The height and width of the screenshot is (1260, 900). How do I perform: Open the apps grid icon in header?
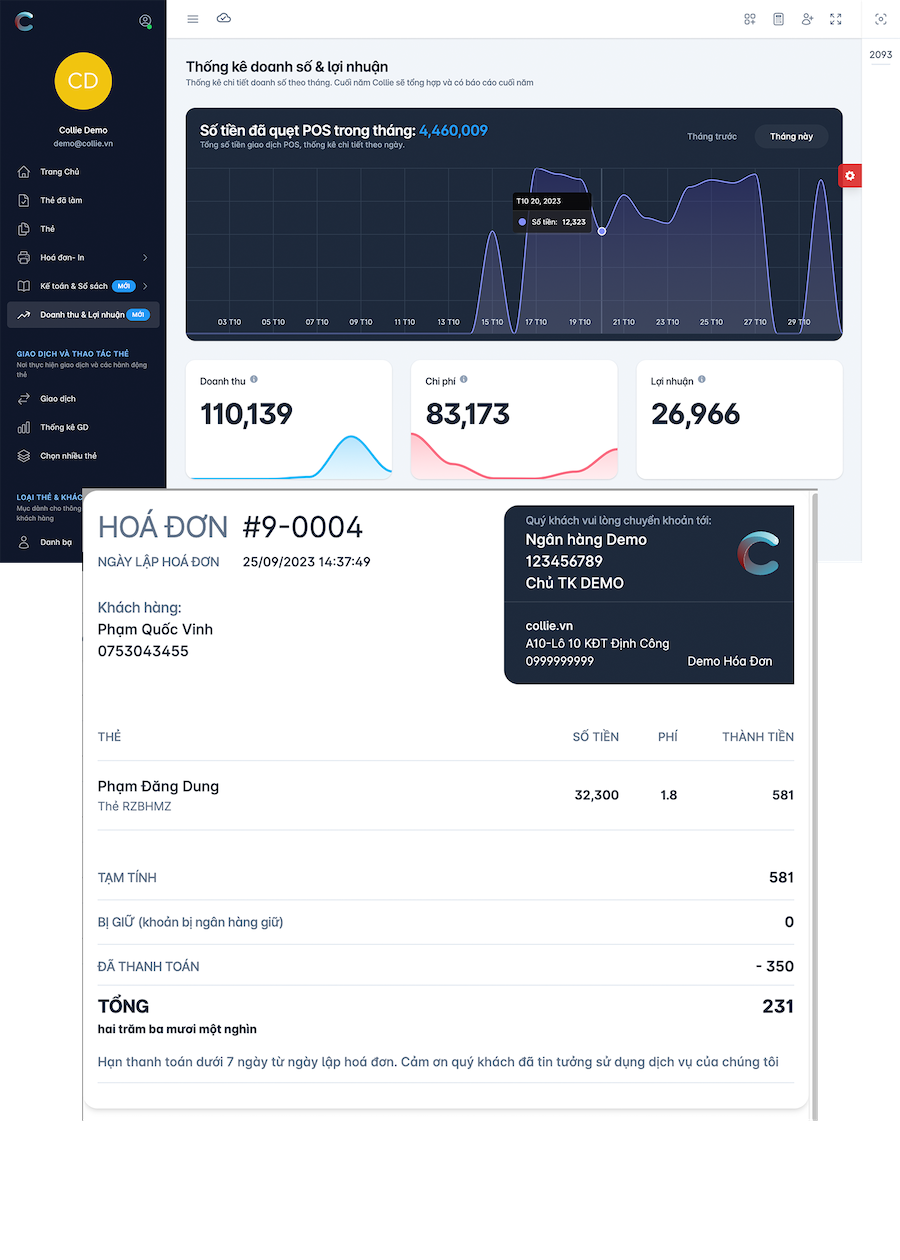click(x=750, y=19)
